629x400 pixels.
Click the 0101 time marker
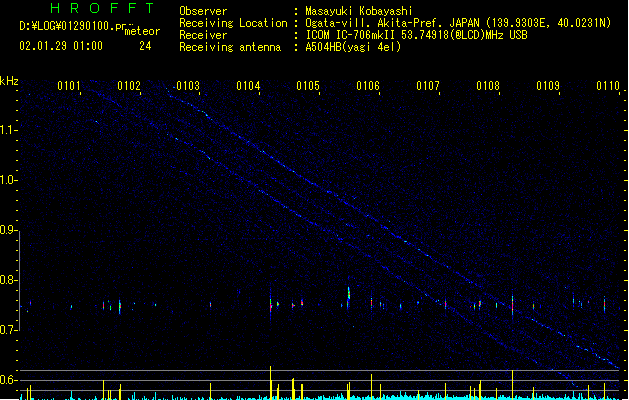[x=69, y=86]
